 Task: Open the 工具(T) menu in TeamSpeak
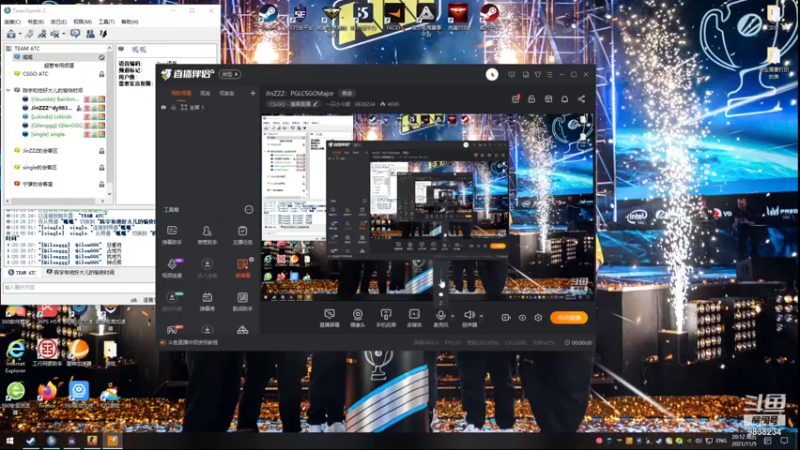[x=106, y=22]
